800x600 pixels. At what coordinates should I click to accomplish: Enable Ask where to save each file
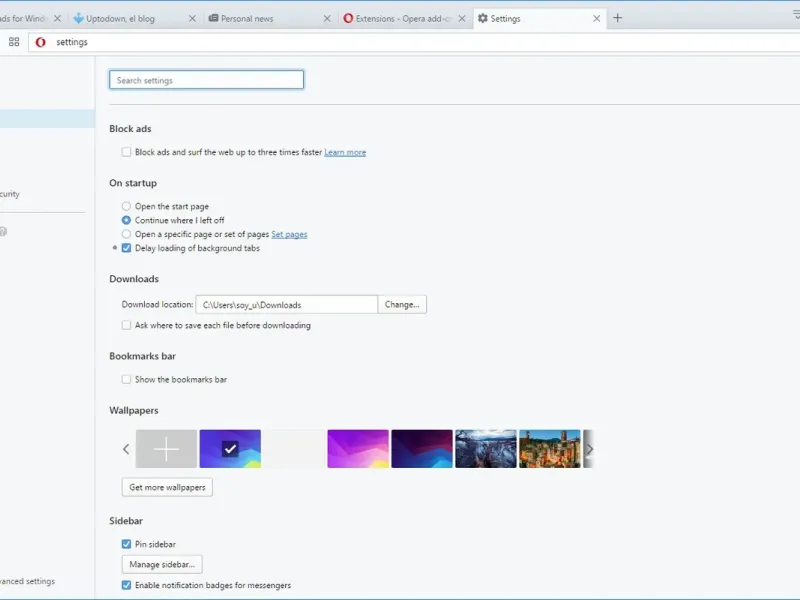tap(126, 325)
